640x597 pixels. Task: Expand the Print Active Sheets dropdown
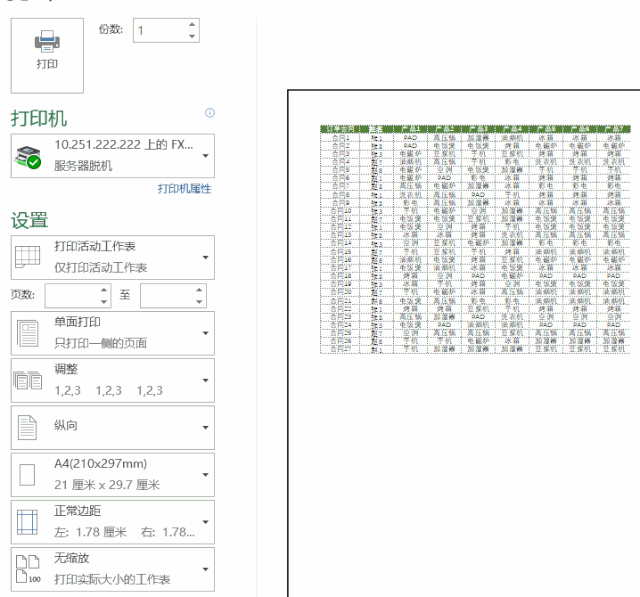coord(113,257)
